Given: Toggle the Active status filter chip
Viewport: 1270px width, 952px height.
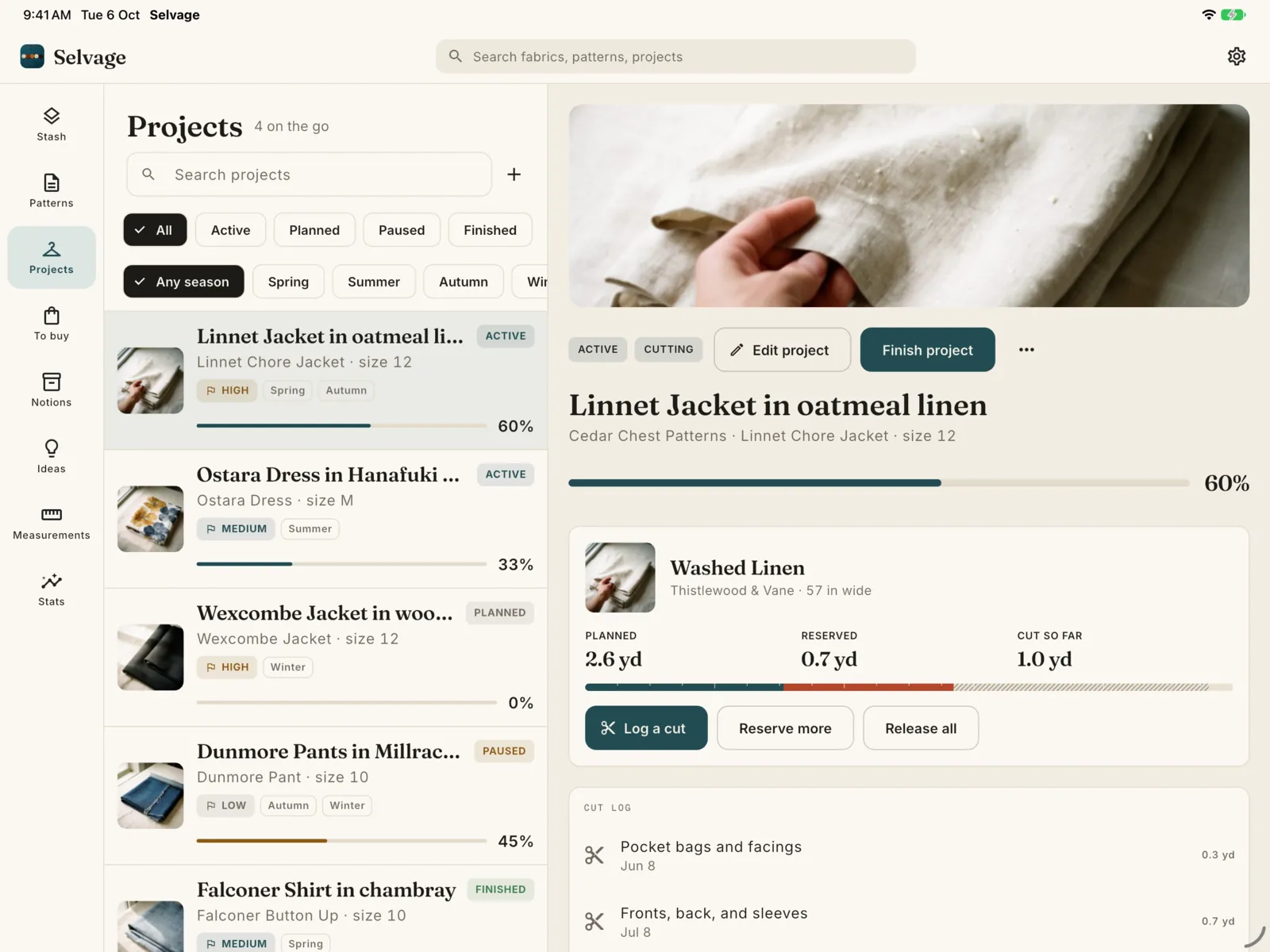Looking at the screenshot, I should pos(230,230).
